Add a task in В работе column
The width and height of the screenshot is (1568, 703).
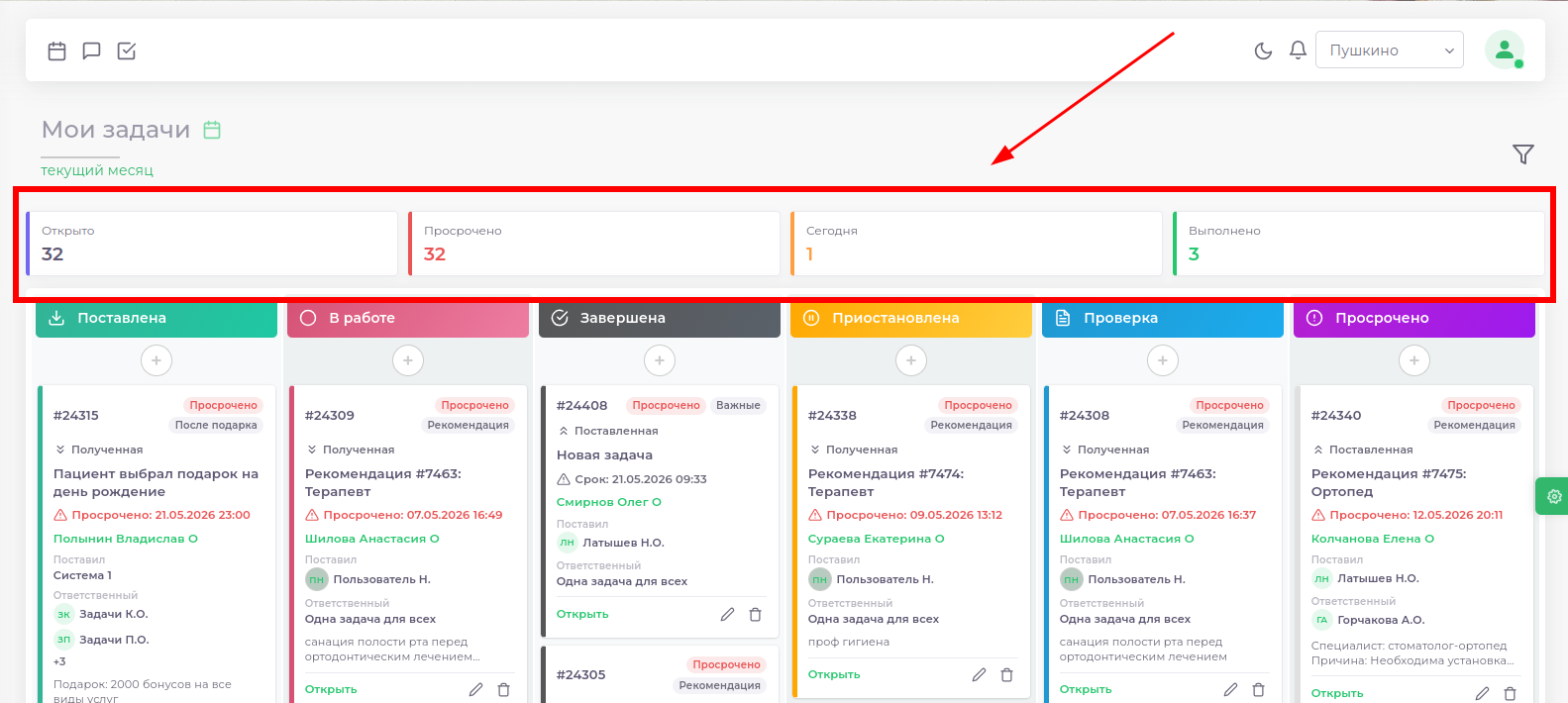pyautogui.click(x=408, y=360)
